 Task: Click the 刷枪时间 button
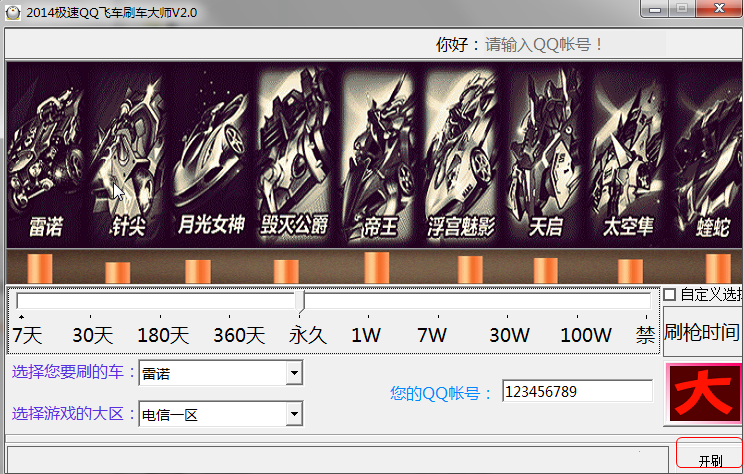pyautogui.click(x=703, y=332)
